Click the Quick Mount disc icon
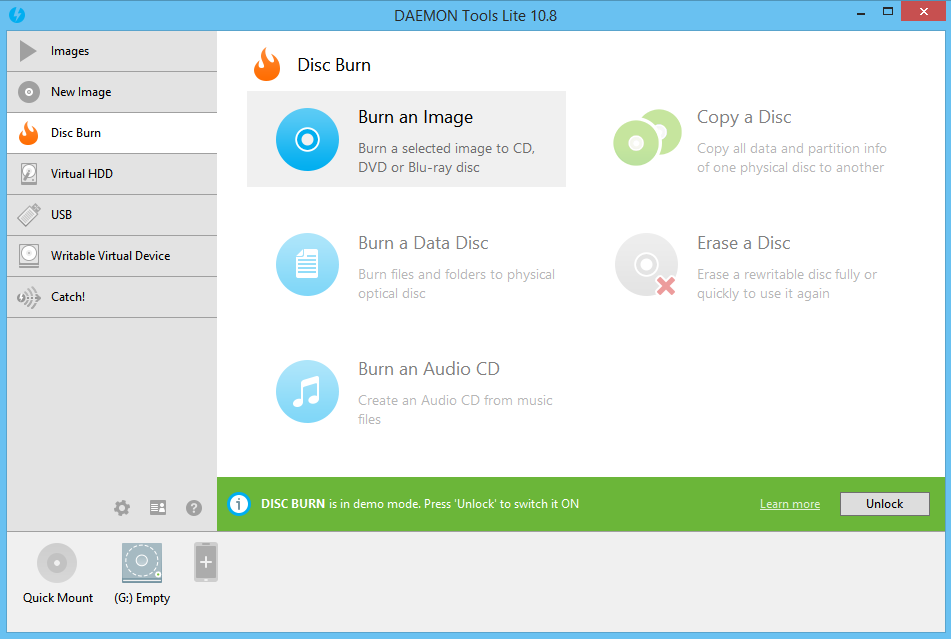Viewport: 951px width, 639px height. coord(57,563)
